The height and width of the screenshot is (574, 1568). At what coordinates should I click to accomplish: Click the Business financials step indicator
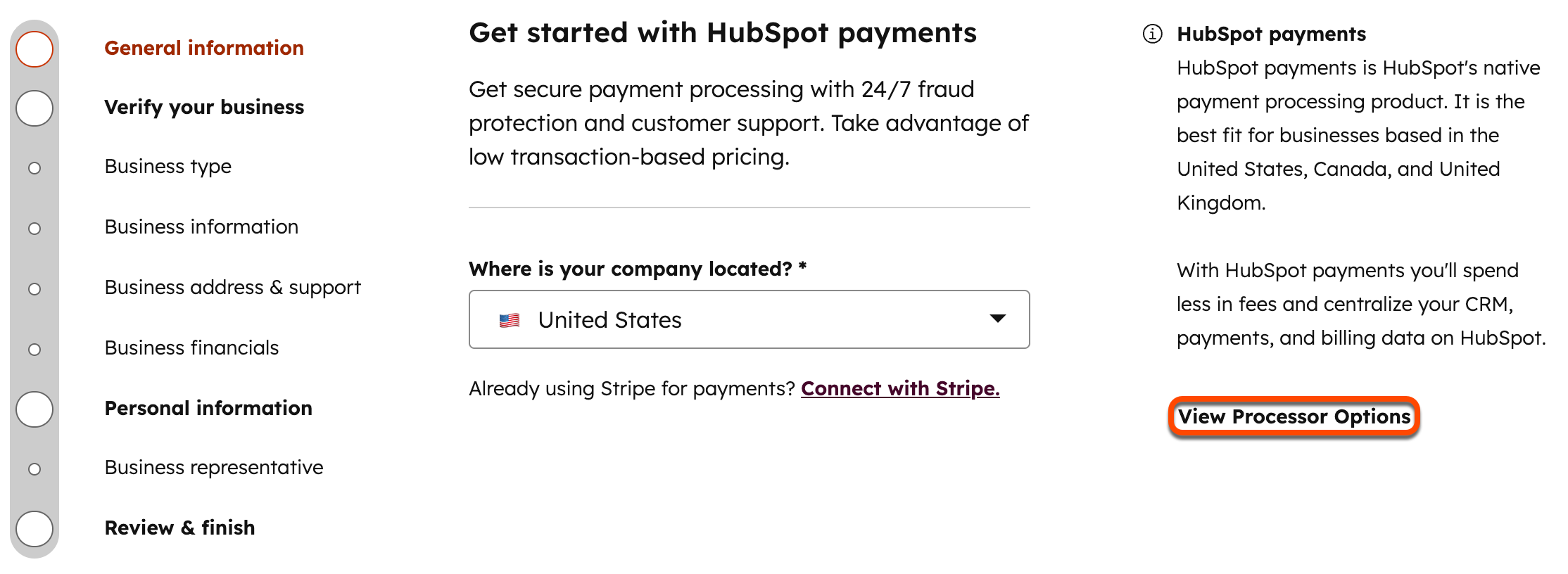[34, 349]
